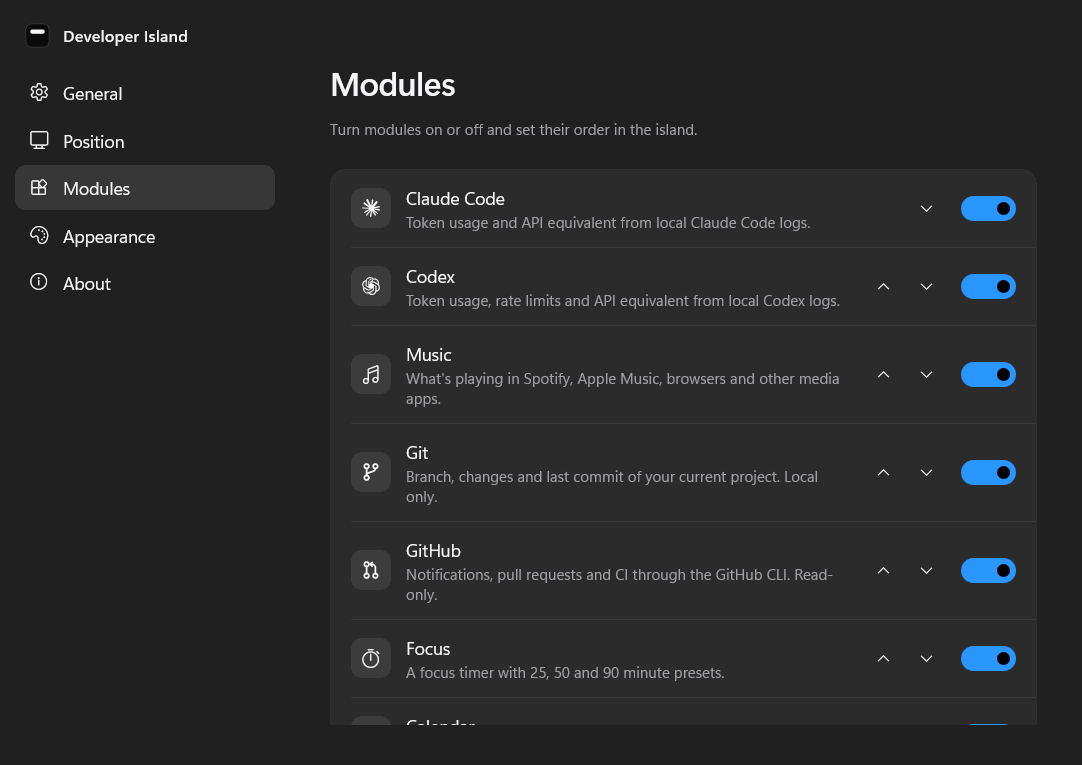This screenshot has width=1082, height=765.
Task: Move the Git module down
Action: point(927,473)
